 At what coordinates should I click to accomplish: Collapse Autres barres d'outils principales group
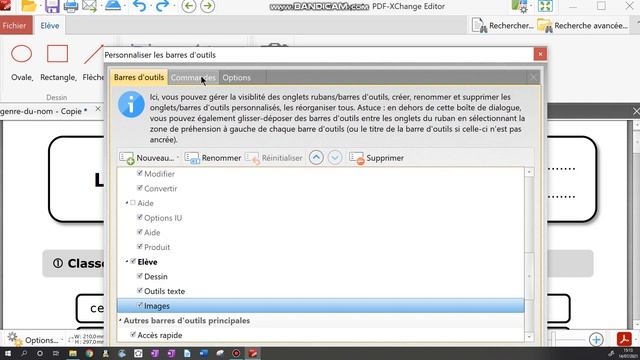click(120, 320)
